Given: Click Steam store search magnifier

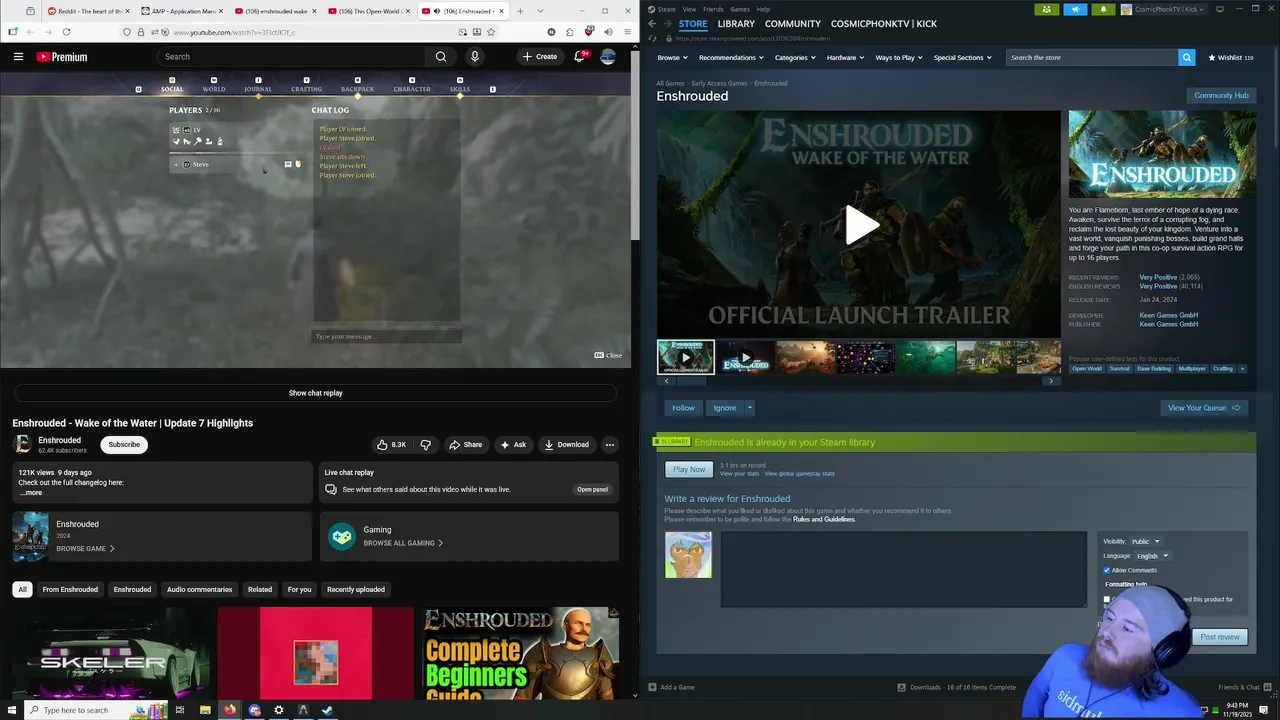Looking at the screenshot, I should [1186, 57].
